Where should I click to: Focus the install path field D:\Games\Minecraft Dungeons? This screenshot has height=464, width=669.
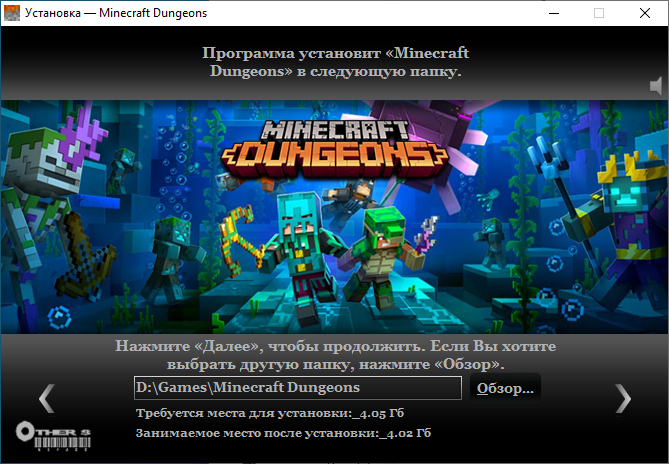(x=298, y=388)
